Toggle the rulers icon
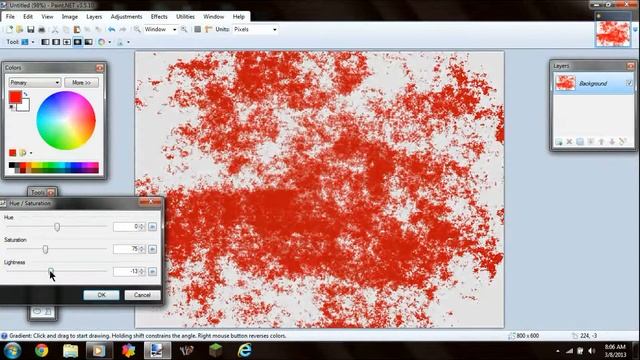The image size is (640, 360). click(x=209, y=29)
